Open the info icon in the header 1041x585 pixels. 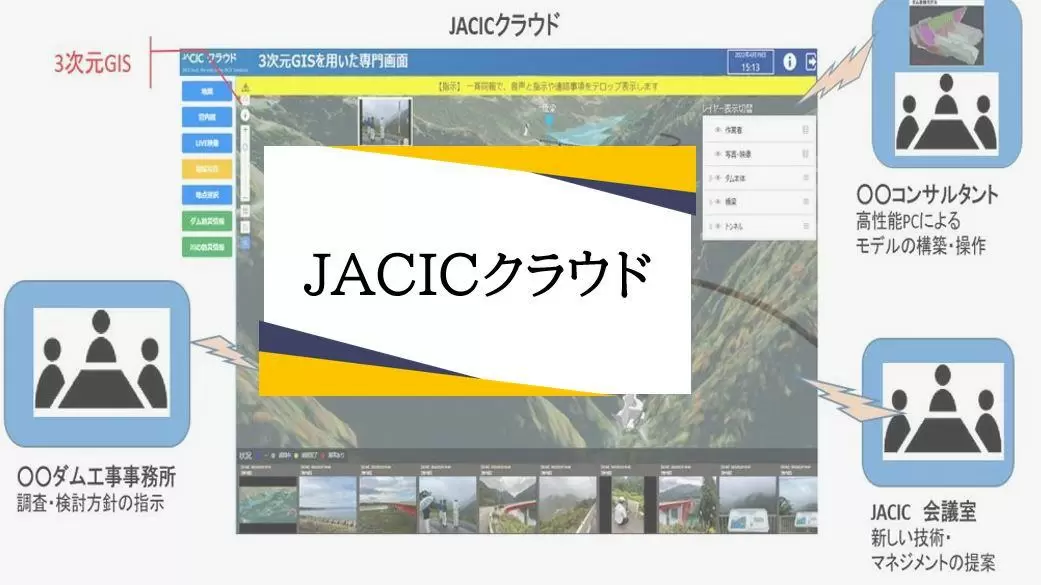789,62
